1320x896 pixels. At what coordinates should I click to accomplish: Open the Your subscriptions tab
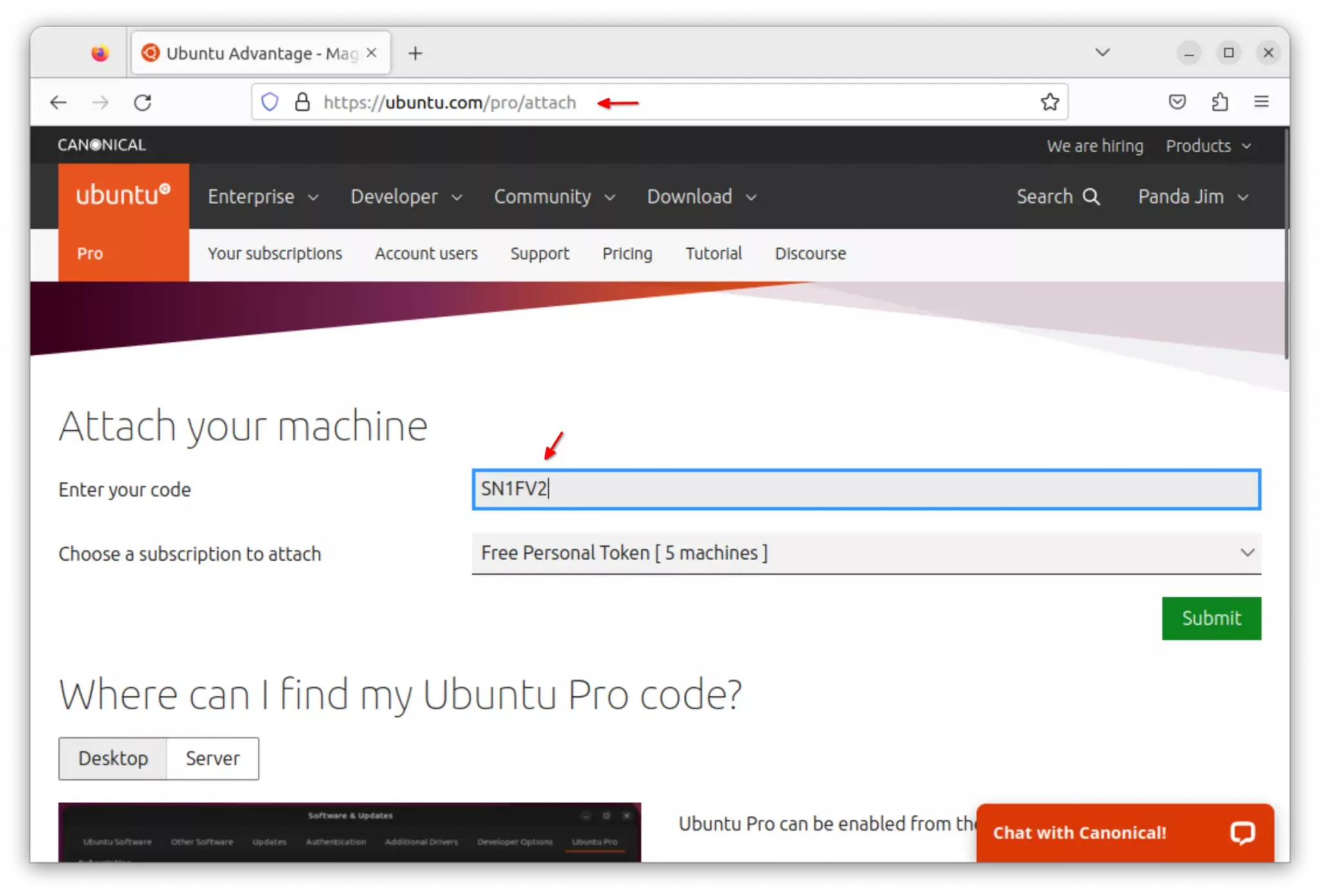[x=275, y=253]
